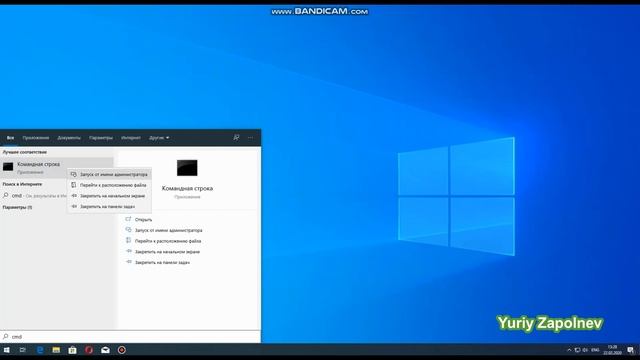Launch the Opera browser taskbar icon
The width and height of the screenshot is (640, 360).
click(89, 350)
